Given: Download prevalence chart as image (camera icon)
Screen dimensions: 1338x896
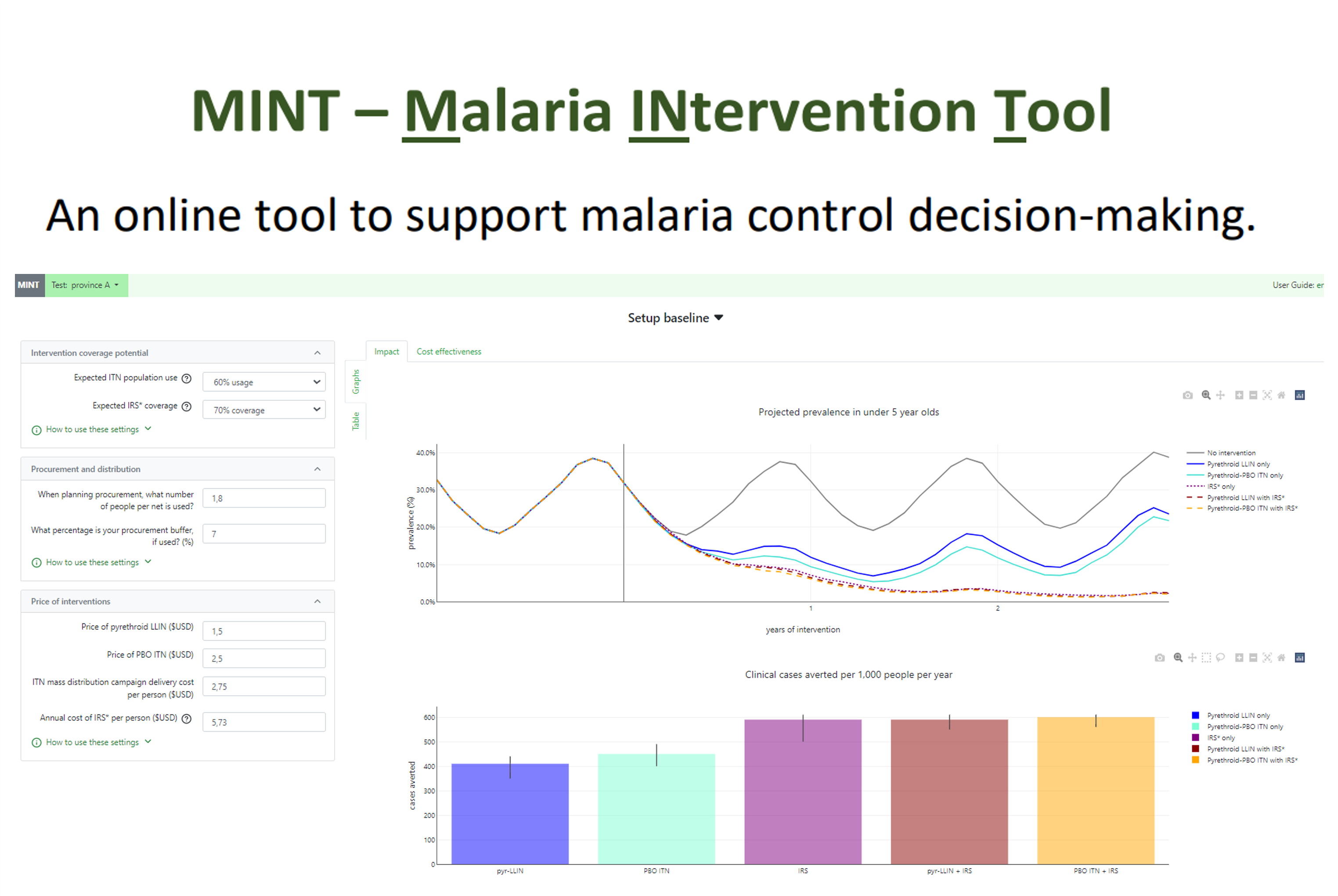Looking at the screenshot, I should click(1187, 396).
